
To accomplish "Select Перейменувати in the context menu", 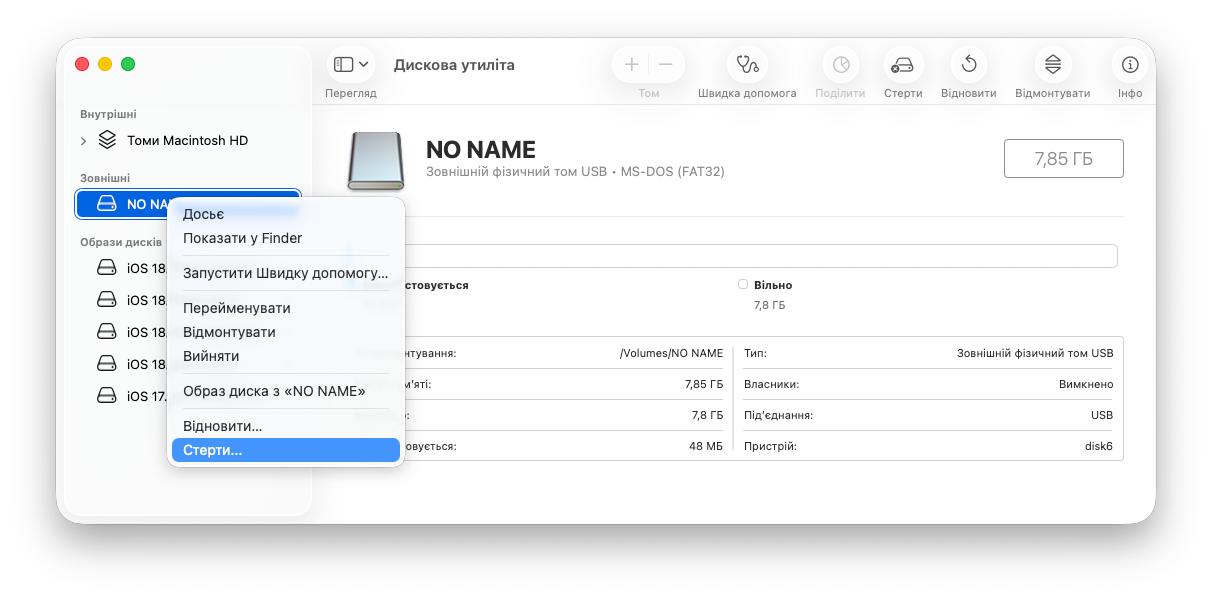I will (285, 308).
